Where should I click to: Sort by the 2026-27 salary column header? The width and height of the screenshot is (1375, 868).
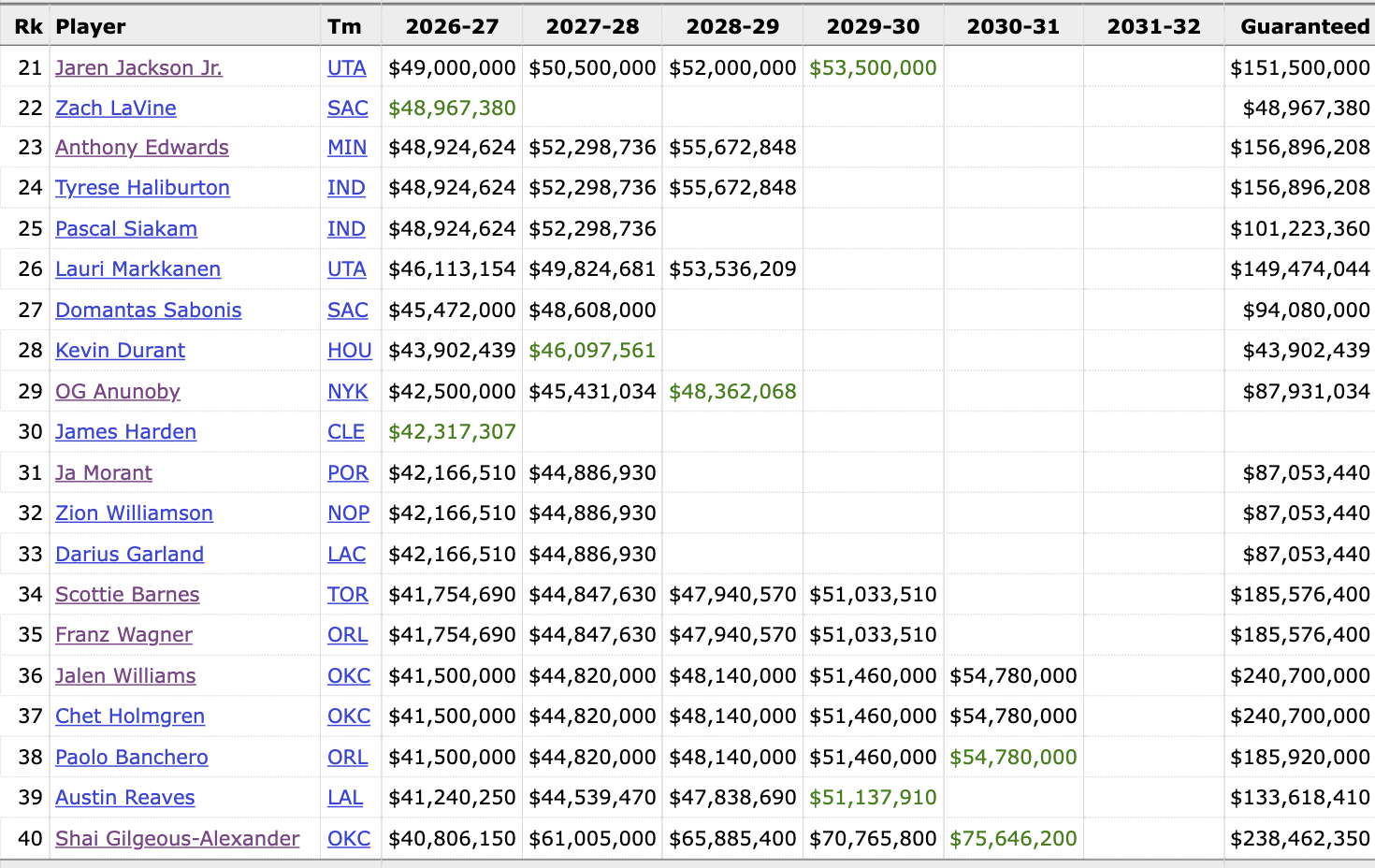(452, 26)
